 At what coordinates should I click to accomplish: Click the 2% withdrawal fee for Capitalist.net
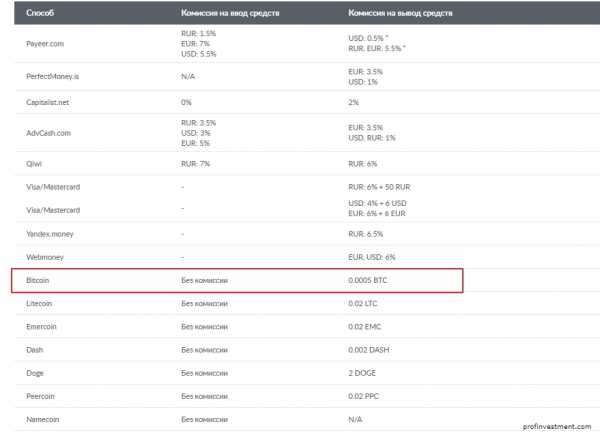pos(353,102)
